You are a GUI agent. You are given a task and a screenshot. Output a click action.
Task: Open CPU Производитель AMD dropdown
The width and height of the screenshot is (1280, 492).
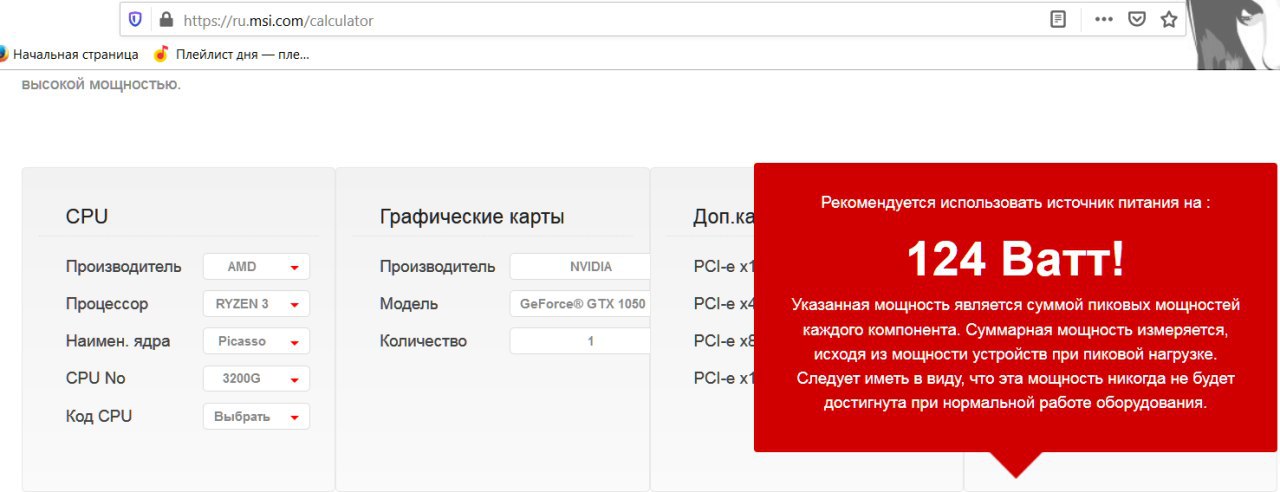tap(256, 267)
